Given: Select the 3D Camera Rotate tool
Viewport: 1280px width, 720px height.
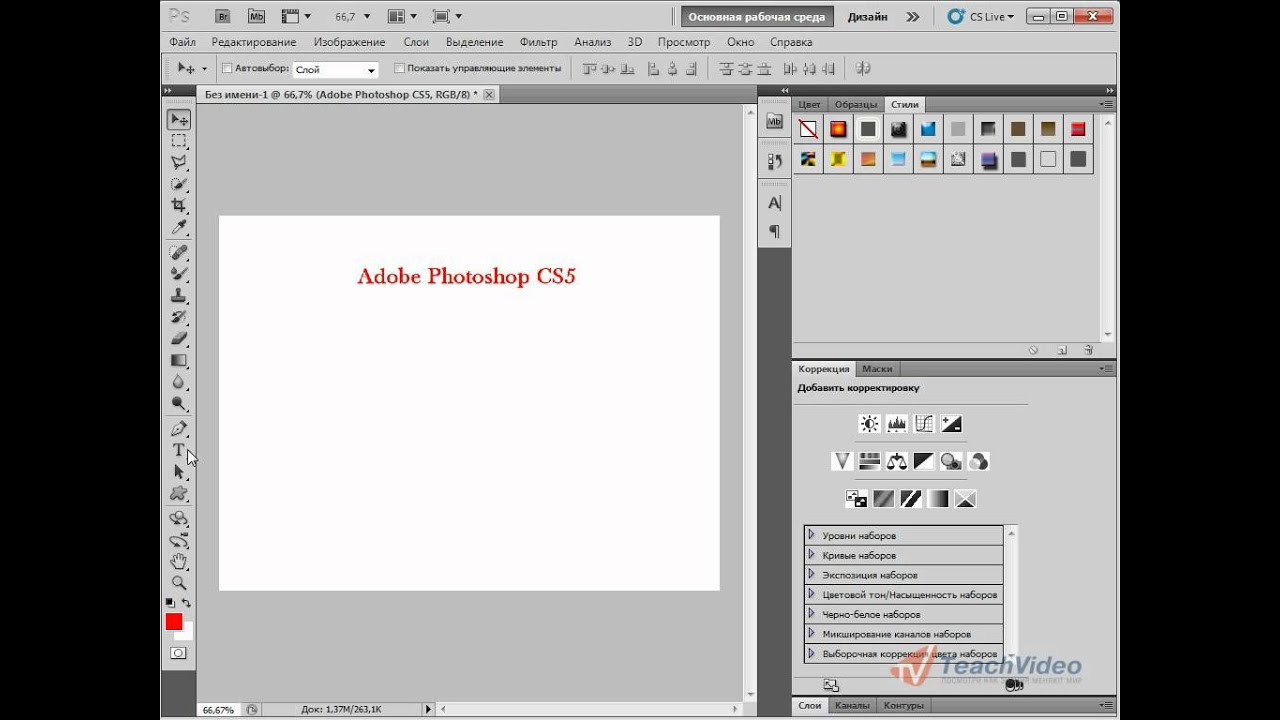Looking at the screenshot, I should pos(179,540).
